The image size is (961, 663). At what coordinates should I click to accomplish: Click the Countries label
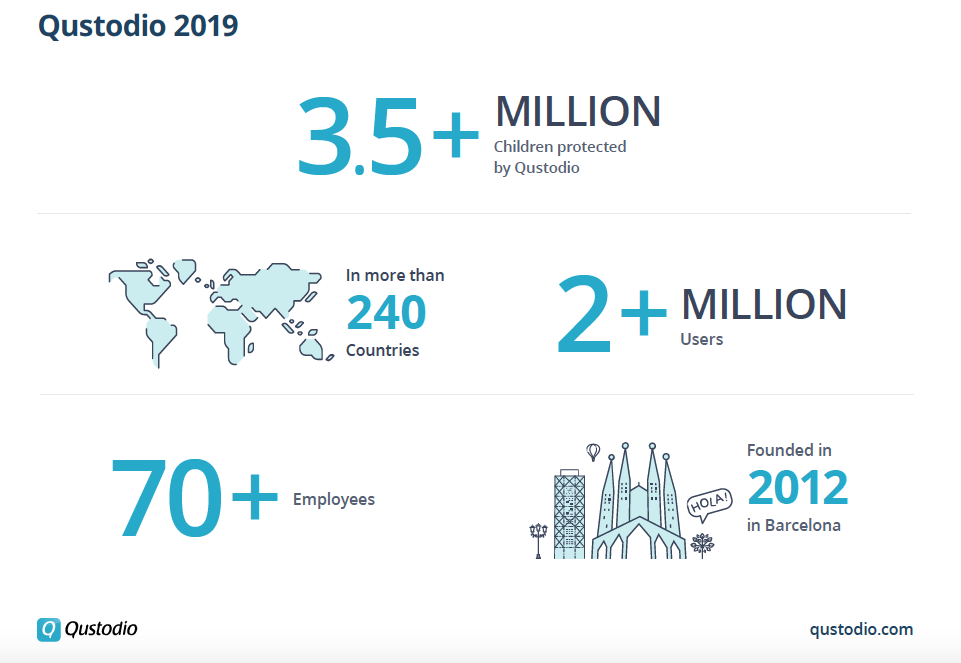pos(382,350)
